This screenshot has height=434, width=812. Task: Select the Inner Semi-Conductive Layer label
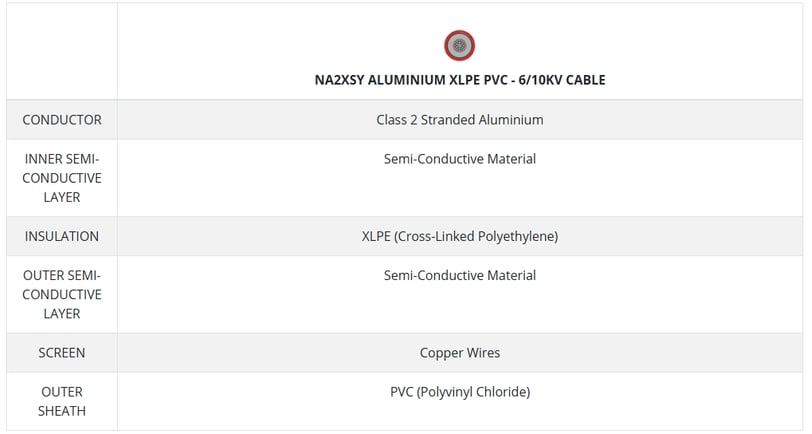pyautogui.click(x=62, y=178)
